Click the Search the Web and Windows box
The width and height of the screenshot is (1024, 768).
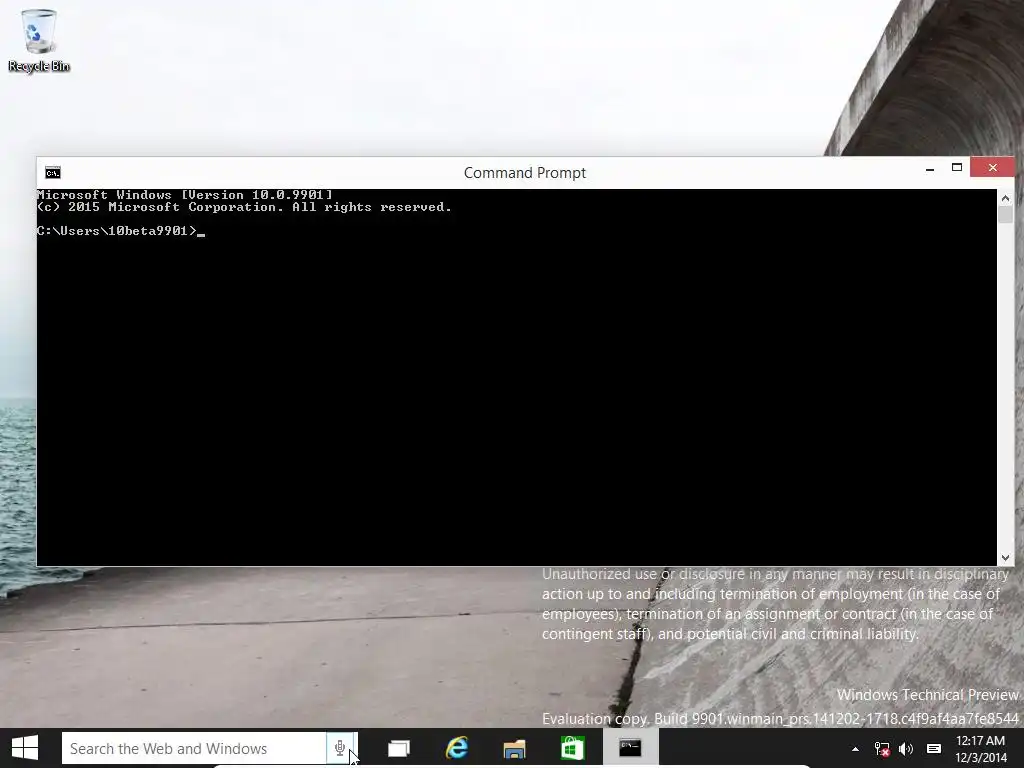194,748
